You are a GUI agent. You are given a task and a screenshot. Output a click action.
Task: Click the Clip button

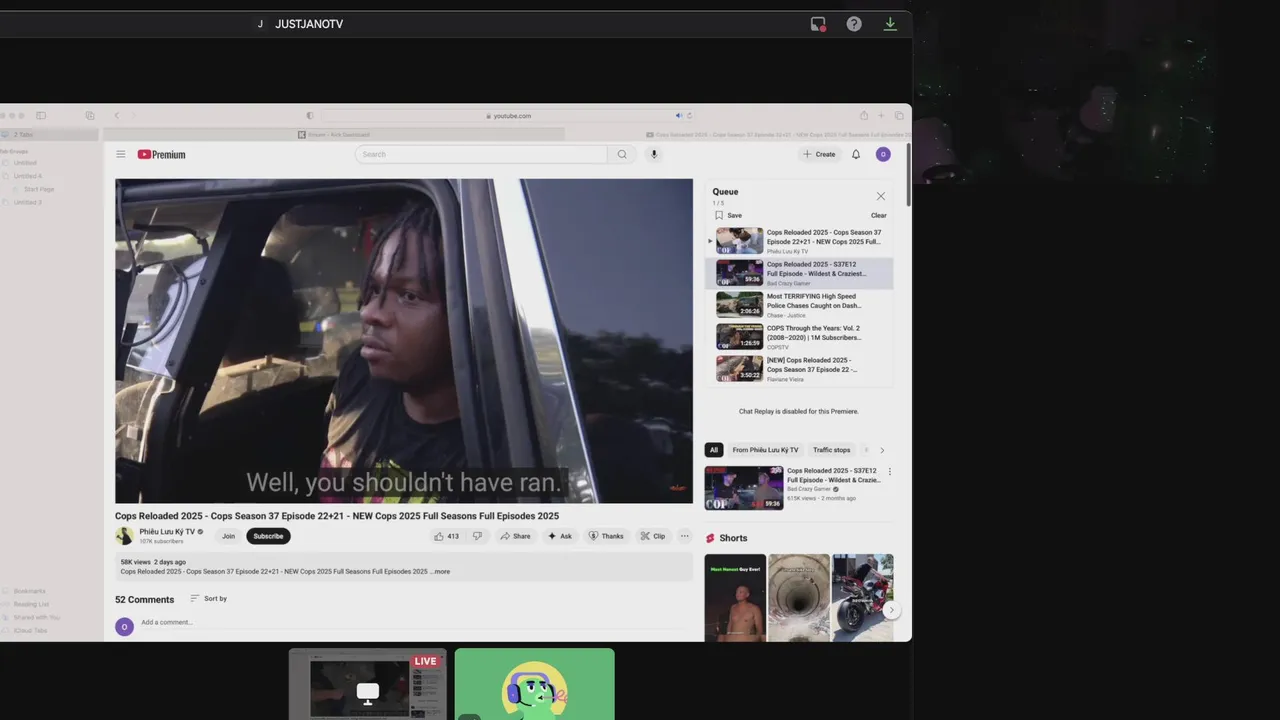[653, 536]
